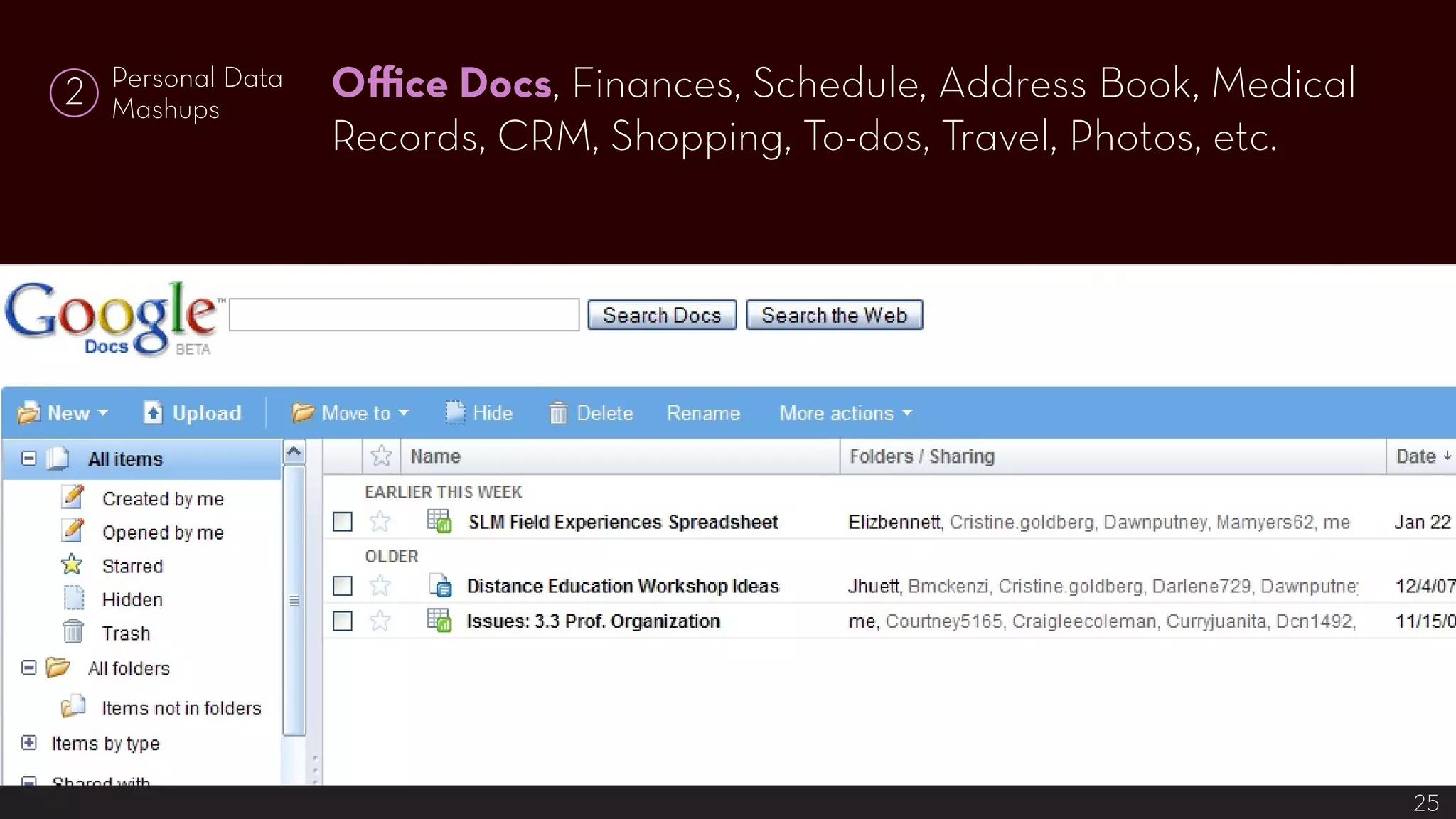Click the spreadsheet icon for Issues: 3.3 Prof. Organization
The width and height of the screenshot is (1456, 819).
(x=439, y=621)
